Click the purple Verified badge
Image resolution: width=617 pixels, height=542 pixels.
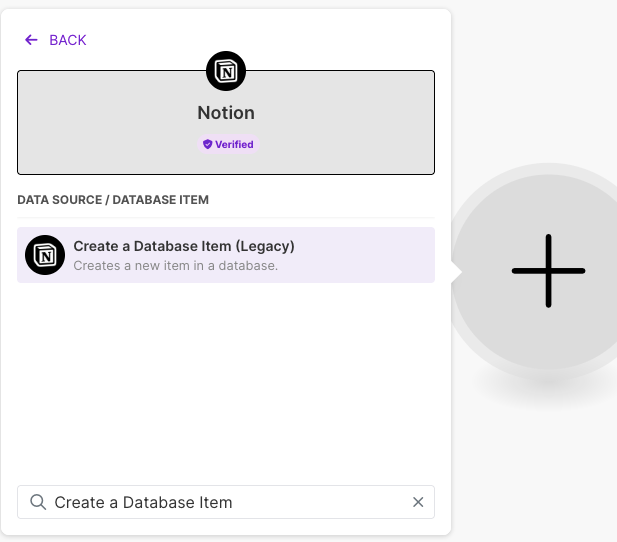click(228, 144)
